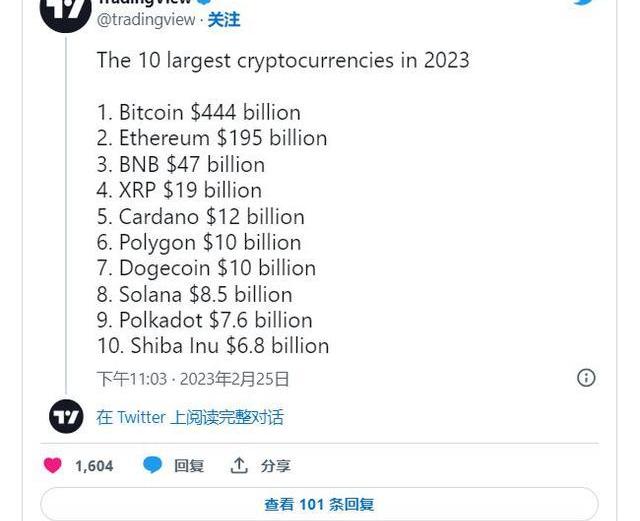Click the Shiba Inu $6.8 billion line

pyautogui.click(x=213, y=346)
